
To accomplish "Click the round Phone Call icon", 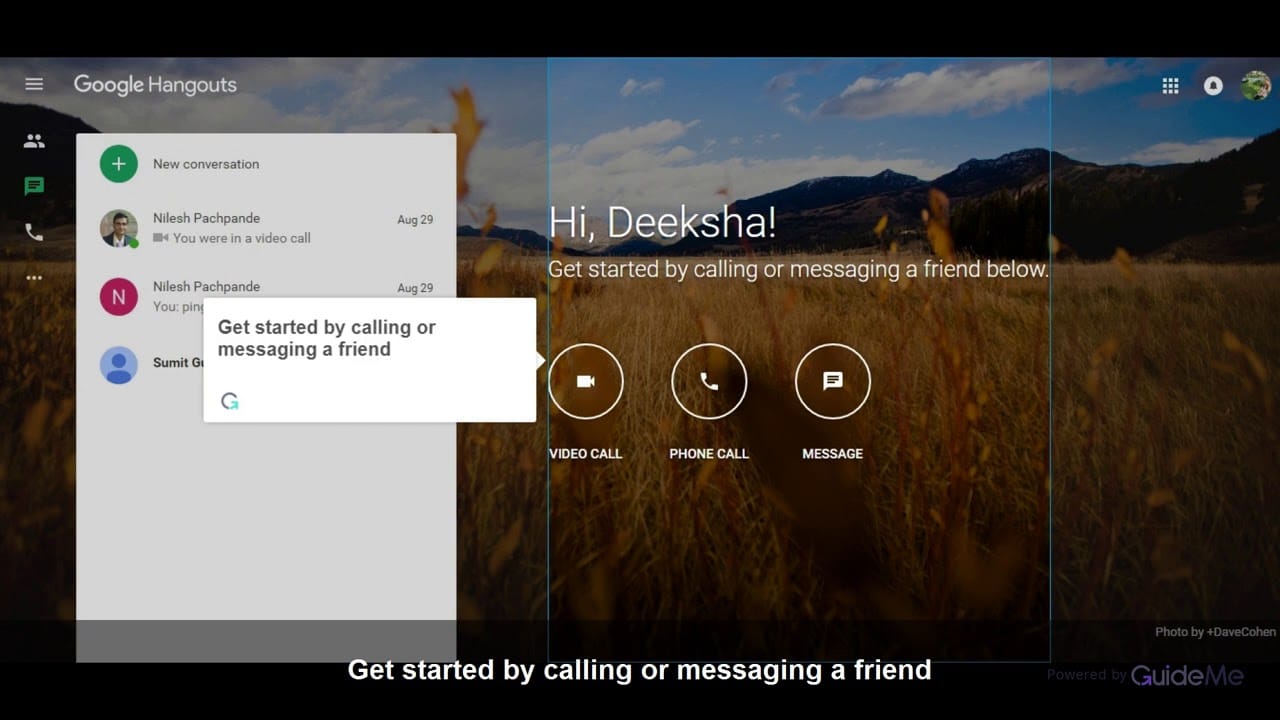I will [x=709, y=381].
